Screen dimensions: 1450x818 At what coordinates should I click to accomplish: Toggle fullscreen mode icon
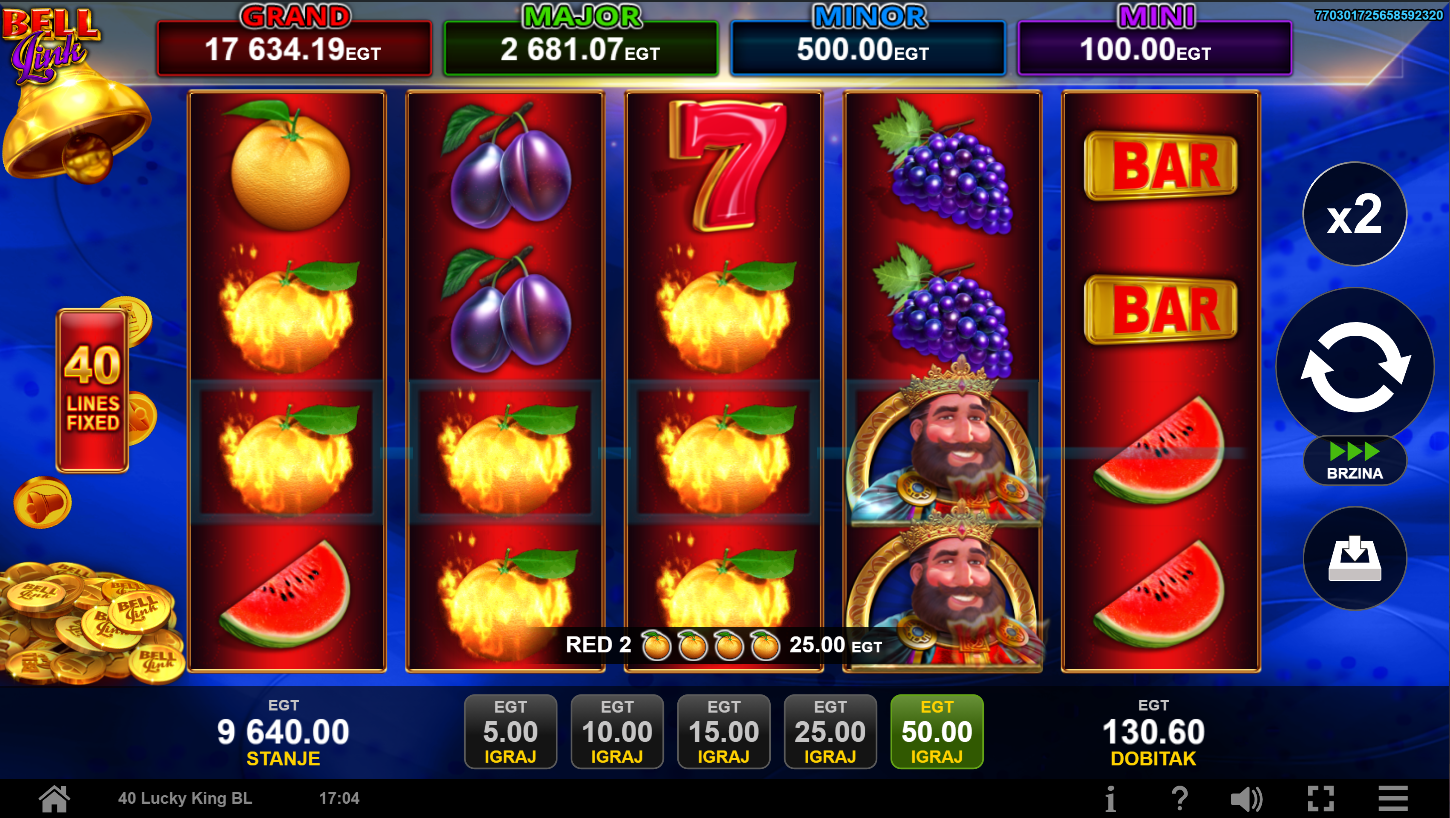pos(1321,798)
